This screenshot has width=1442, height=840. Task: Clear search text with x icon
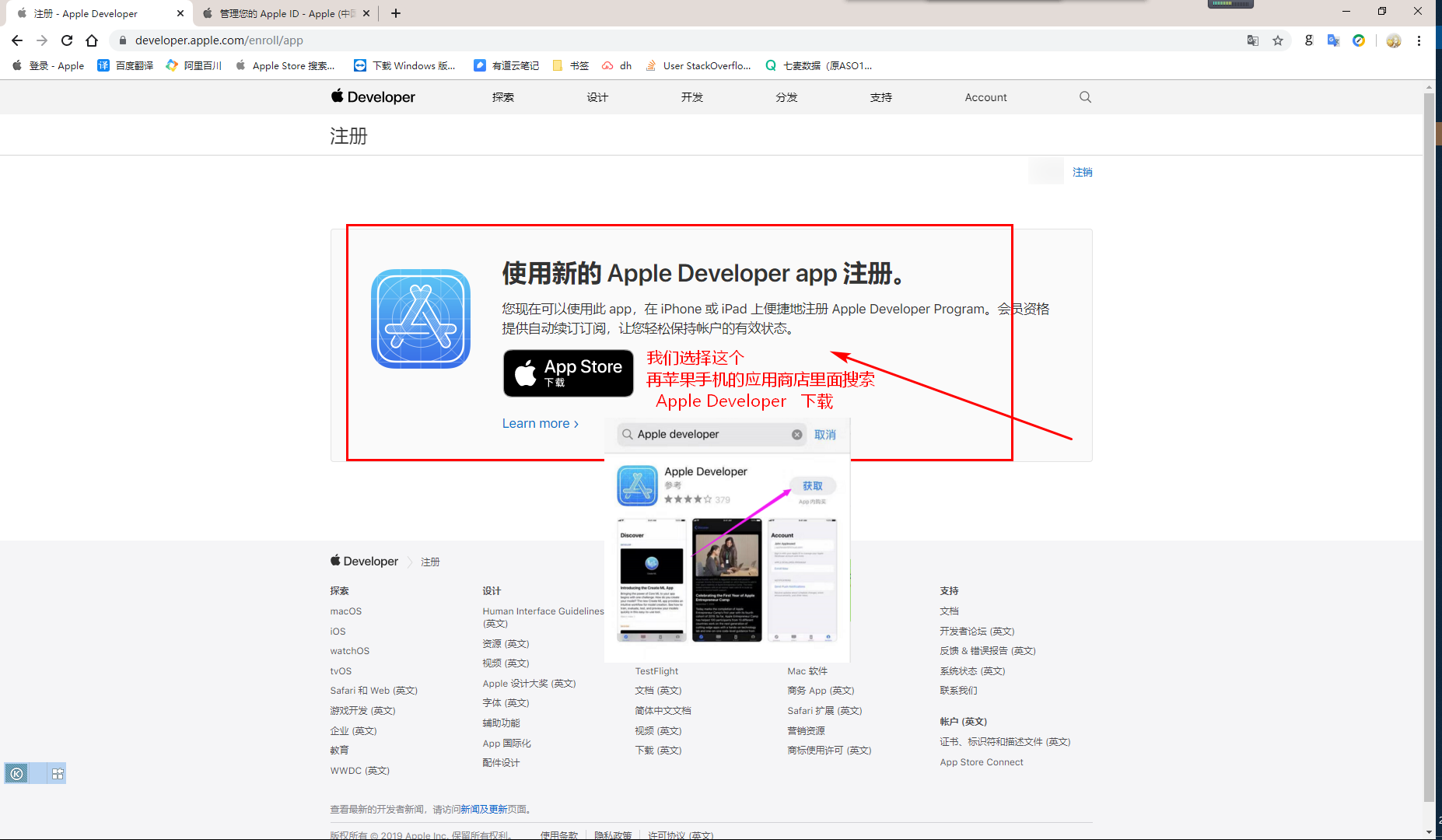797,435
